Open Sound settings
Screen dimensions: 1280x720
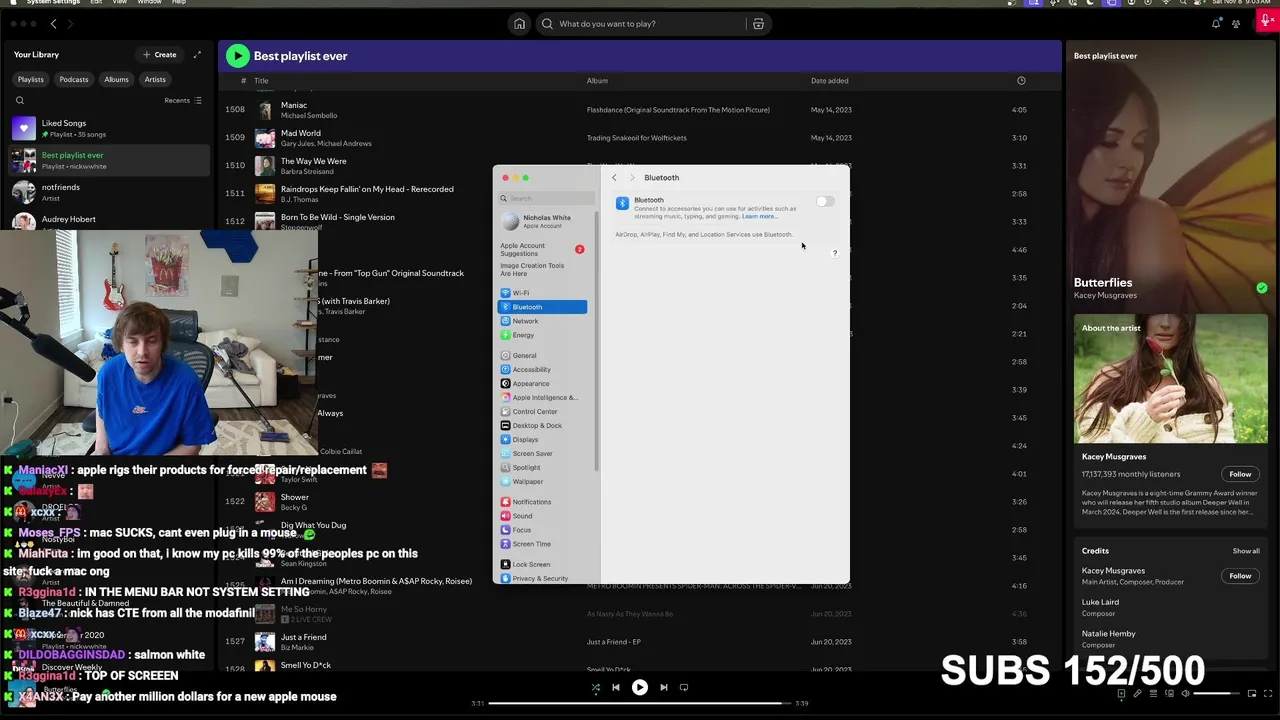[542, 516]
